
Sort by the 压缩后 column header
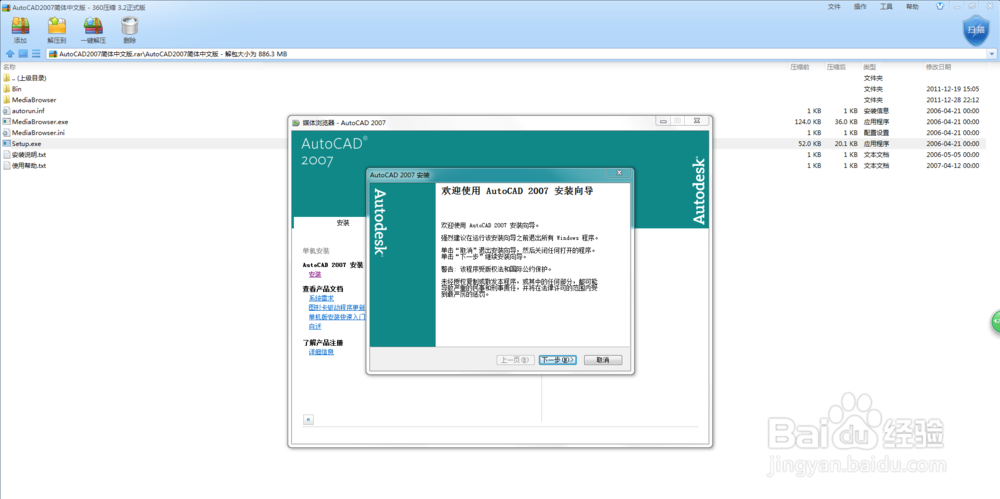coord(836,67)
